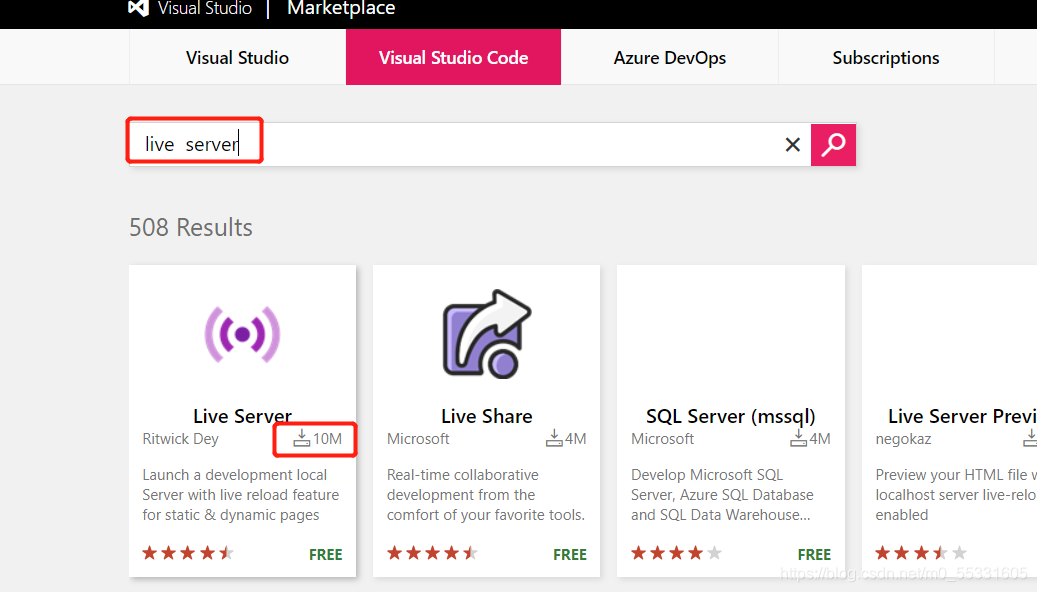Click the Live Share star rating

pos(433,553)
